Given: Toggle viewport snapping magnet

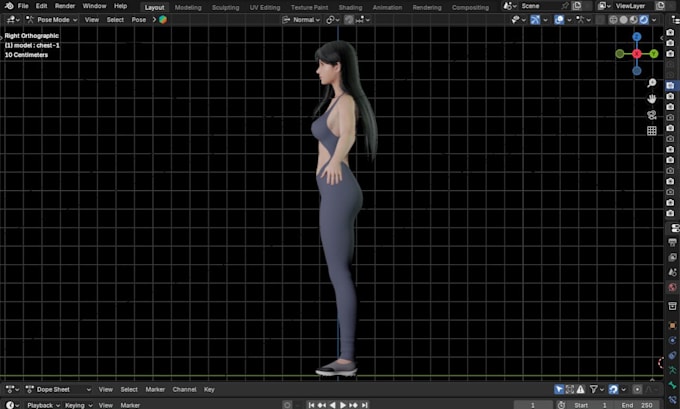Looking at the screenshot, I should point(349,20).
